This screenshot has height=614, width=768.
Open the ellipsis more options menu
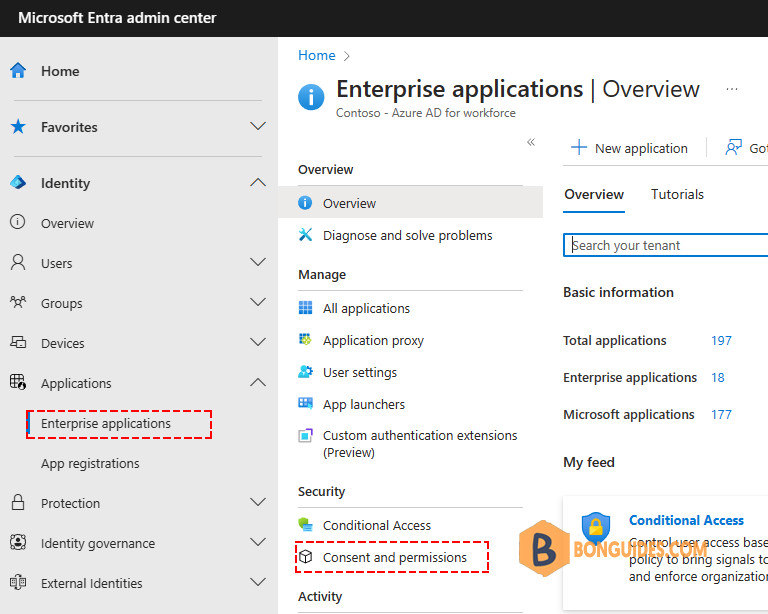pyautogui.click(x=732, y=89)
